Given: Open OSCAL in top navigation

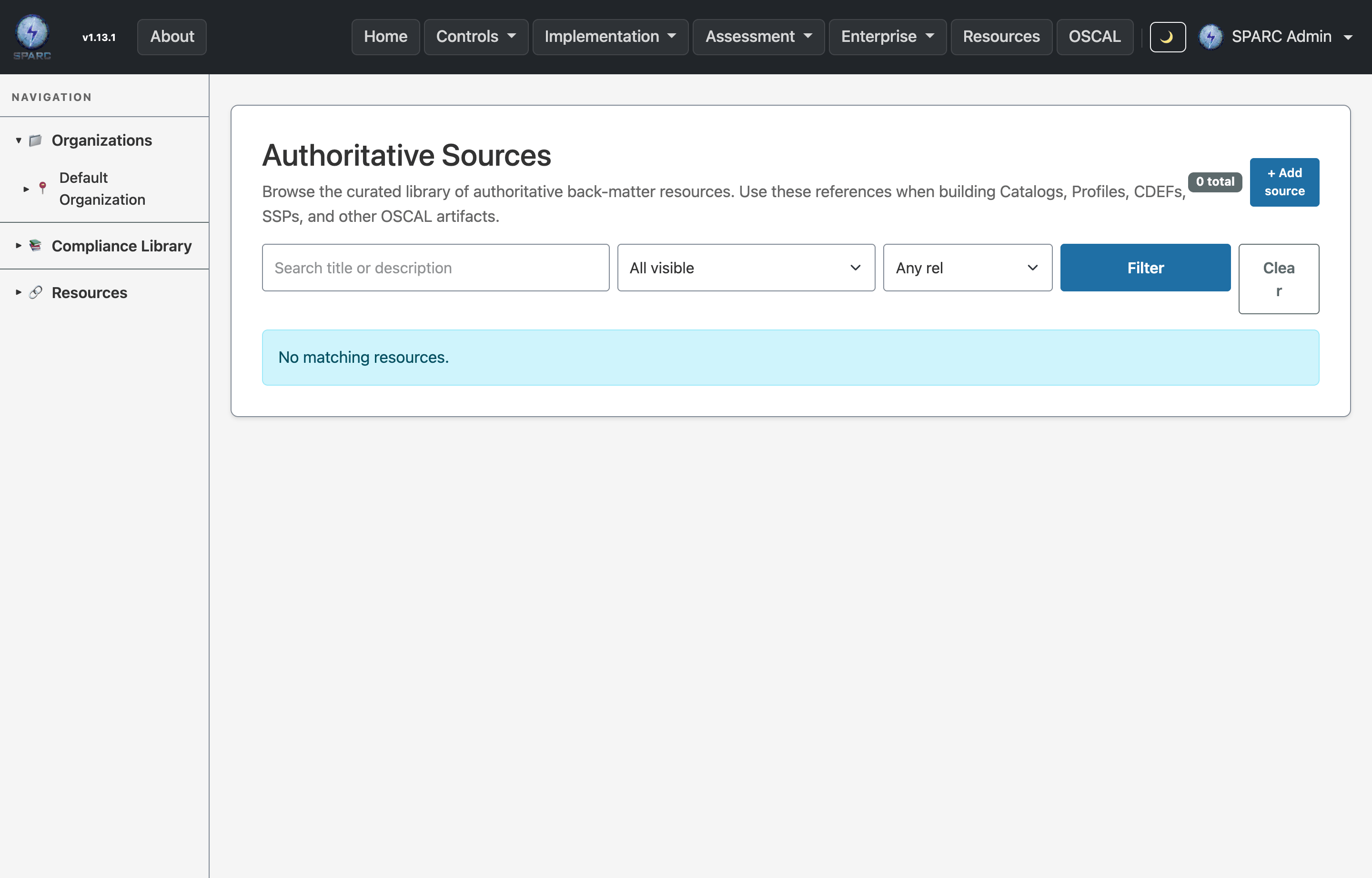Looking at the screenshot, I should tap(1094, 37).
